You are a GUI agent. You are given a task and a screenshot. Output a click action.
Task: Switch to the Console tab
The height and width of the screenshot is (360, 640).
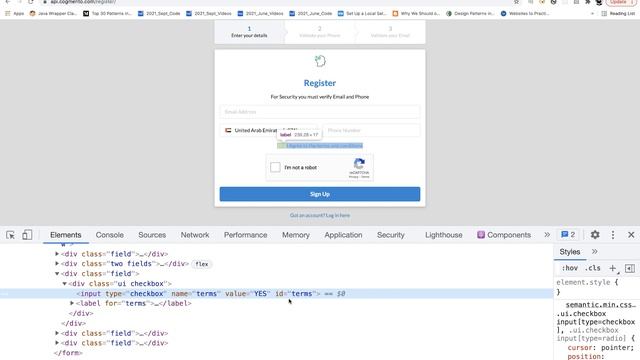coord(109,235)
